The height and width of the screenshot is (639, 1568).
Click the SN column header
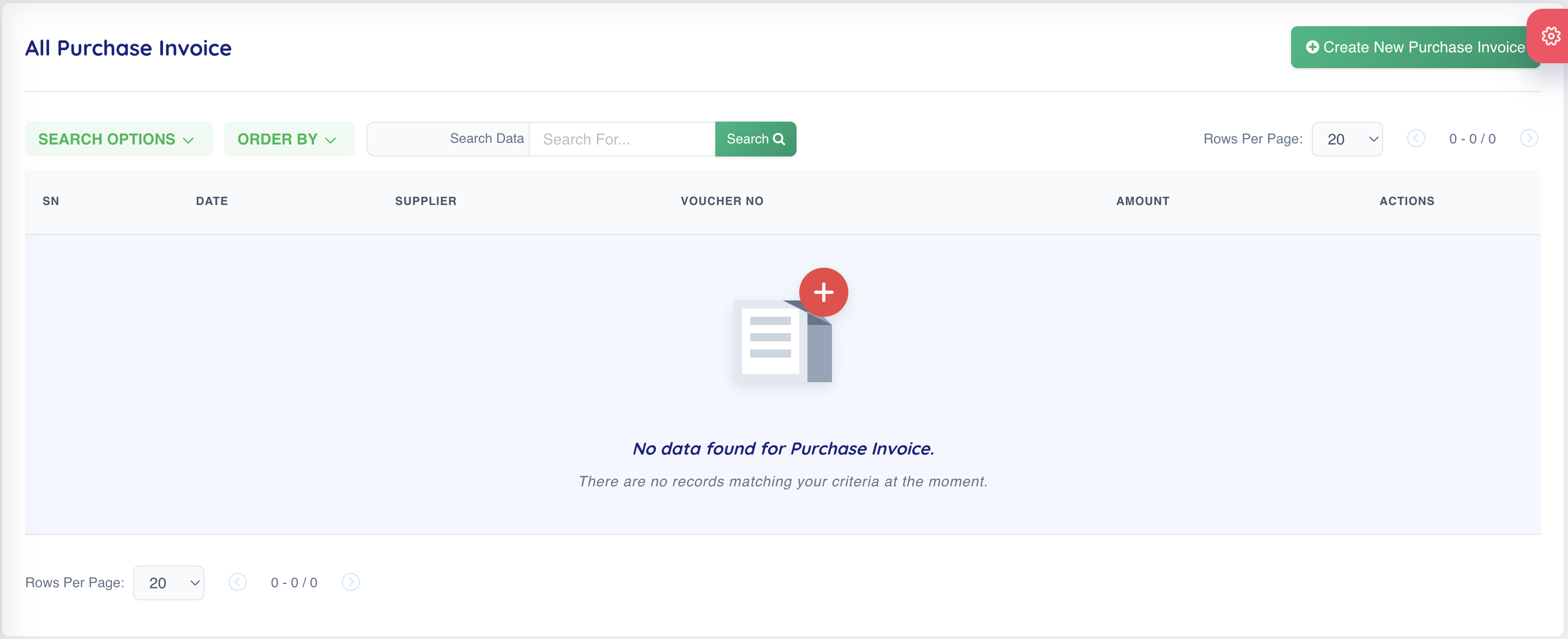coord(51,201)
